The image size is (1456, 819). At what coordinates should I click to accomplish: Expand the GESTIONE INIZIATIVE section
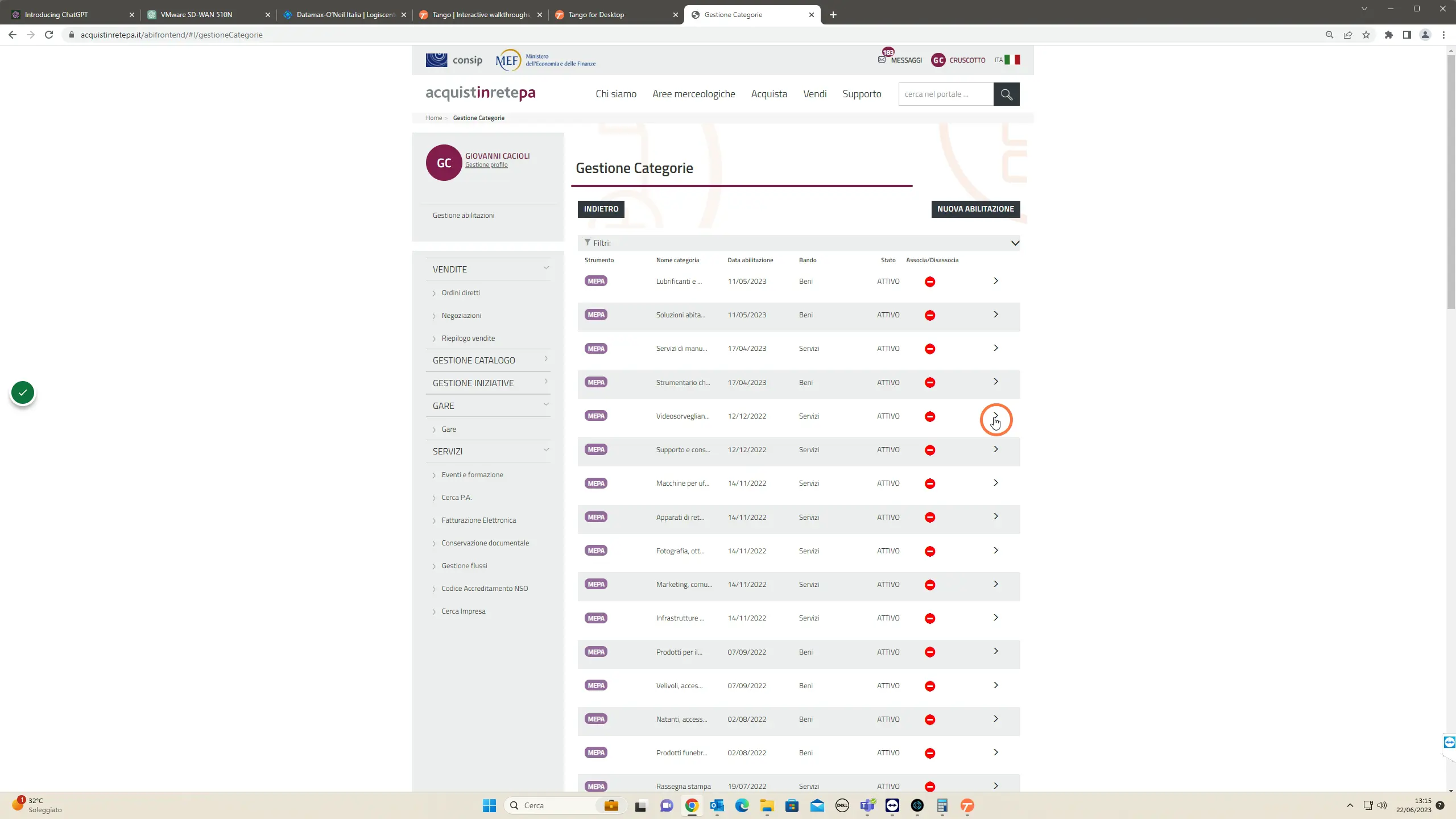546,381
